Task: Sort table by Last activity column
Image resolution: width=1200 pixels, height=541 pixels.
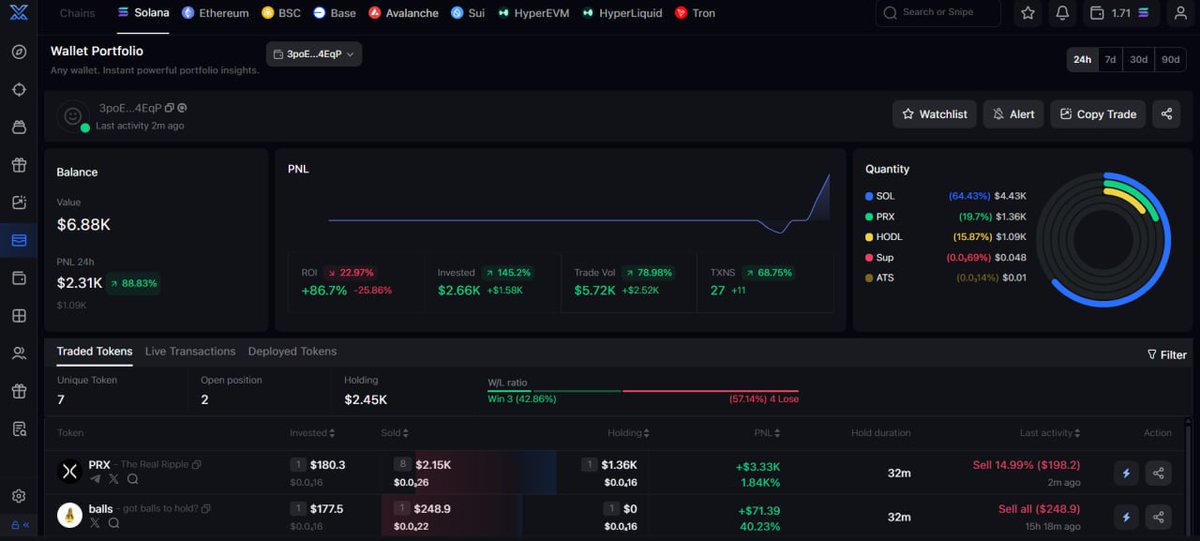Action: coord(1050,433)
